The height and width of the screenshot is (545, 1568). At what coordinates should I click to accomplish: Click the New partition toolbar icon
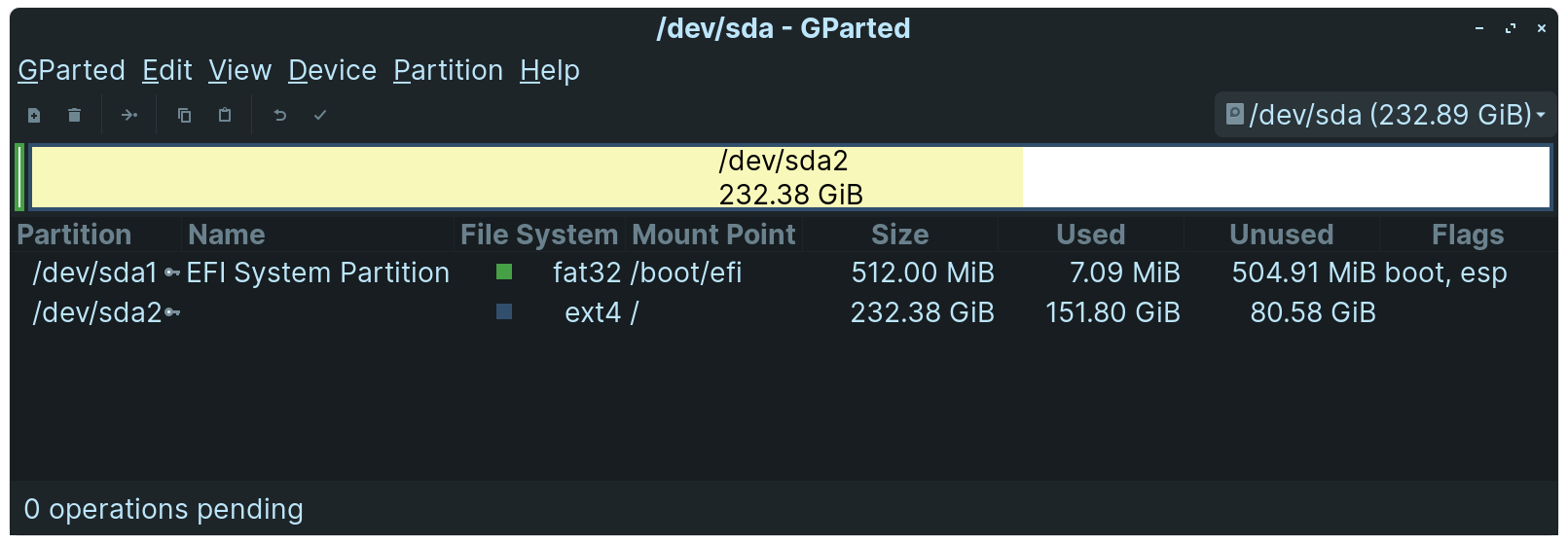(34, 116)
